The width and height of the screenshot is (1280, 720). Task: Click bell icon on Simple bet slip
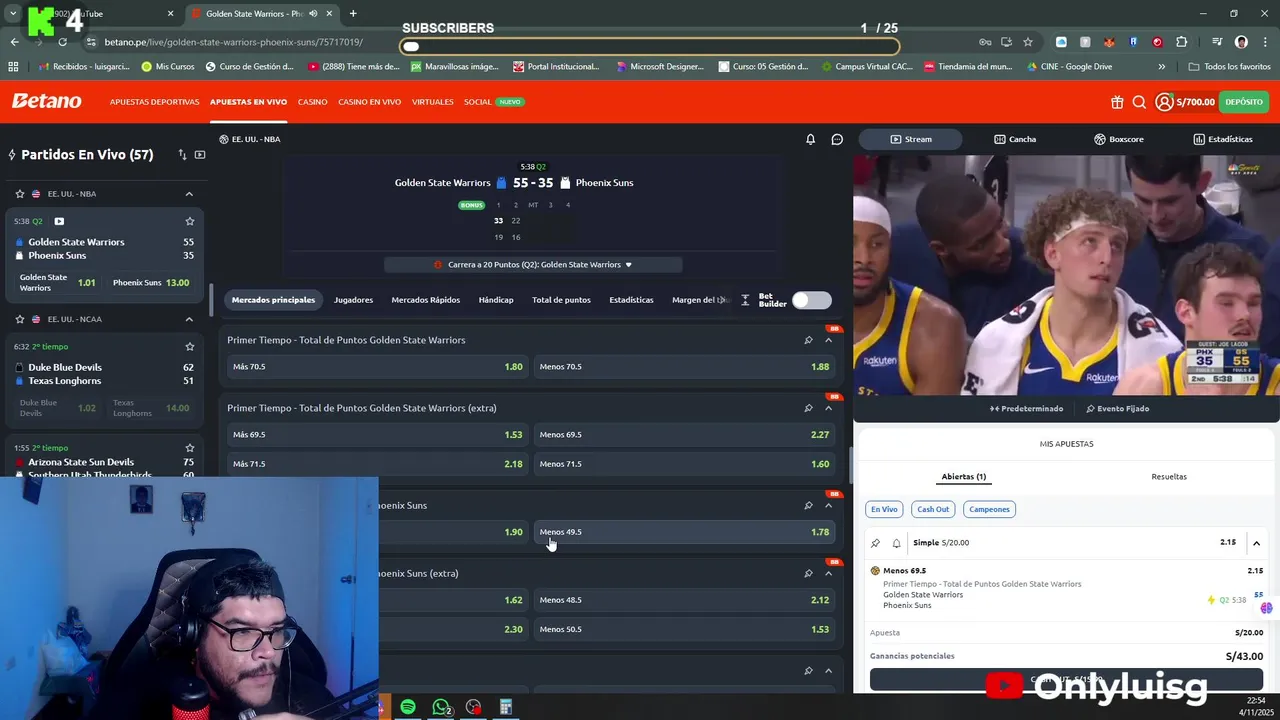point(896,543)
